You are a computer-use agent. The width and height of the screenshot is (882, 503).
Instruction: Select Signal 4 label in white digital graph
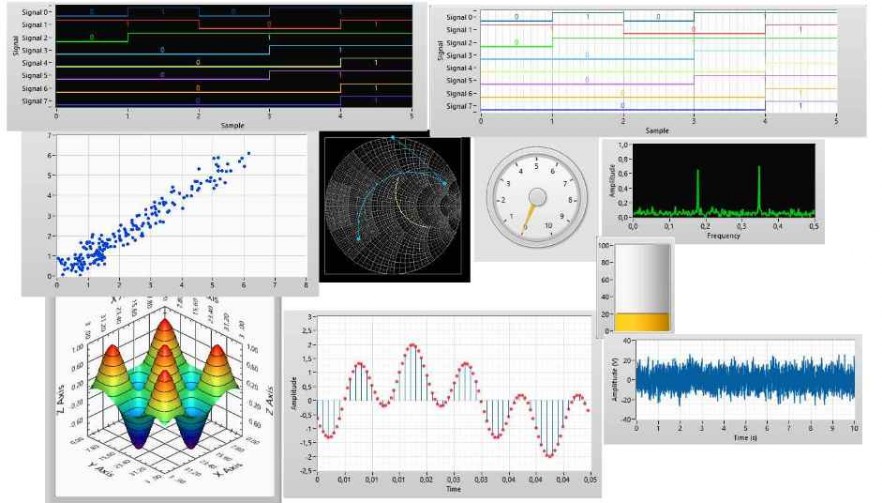pyautogui.click(x=460, y=68)
